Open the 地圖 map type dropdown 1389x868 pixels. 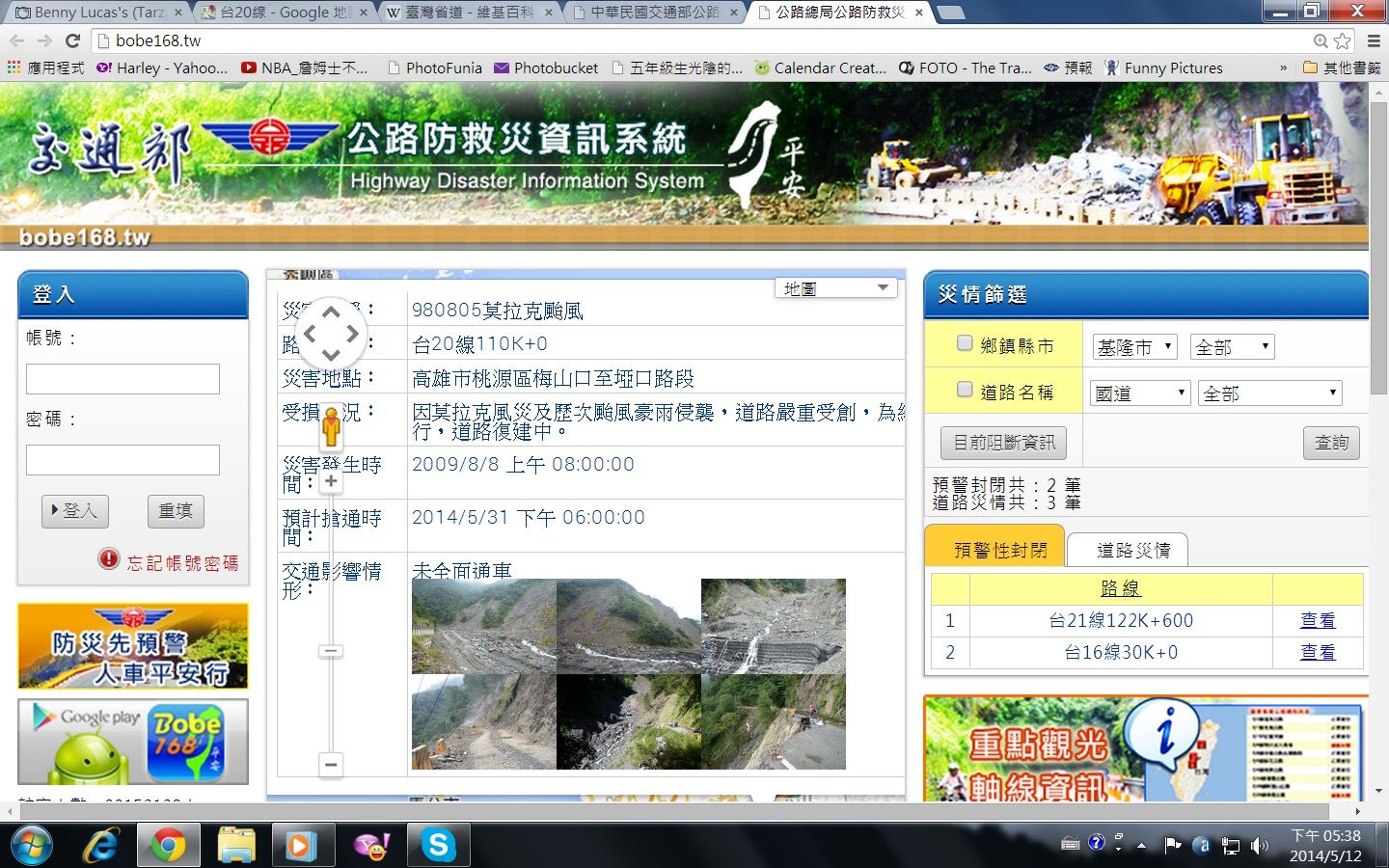pos(835,288)
